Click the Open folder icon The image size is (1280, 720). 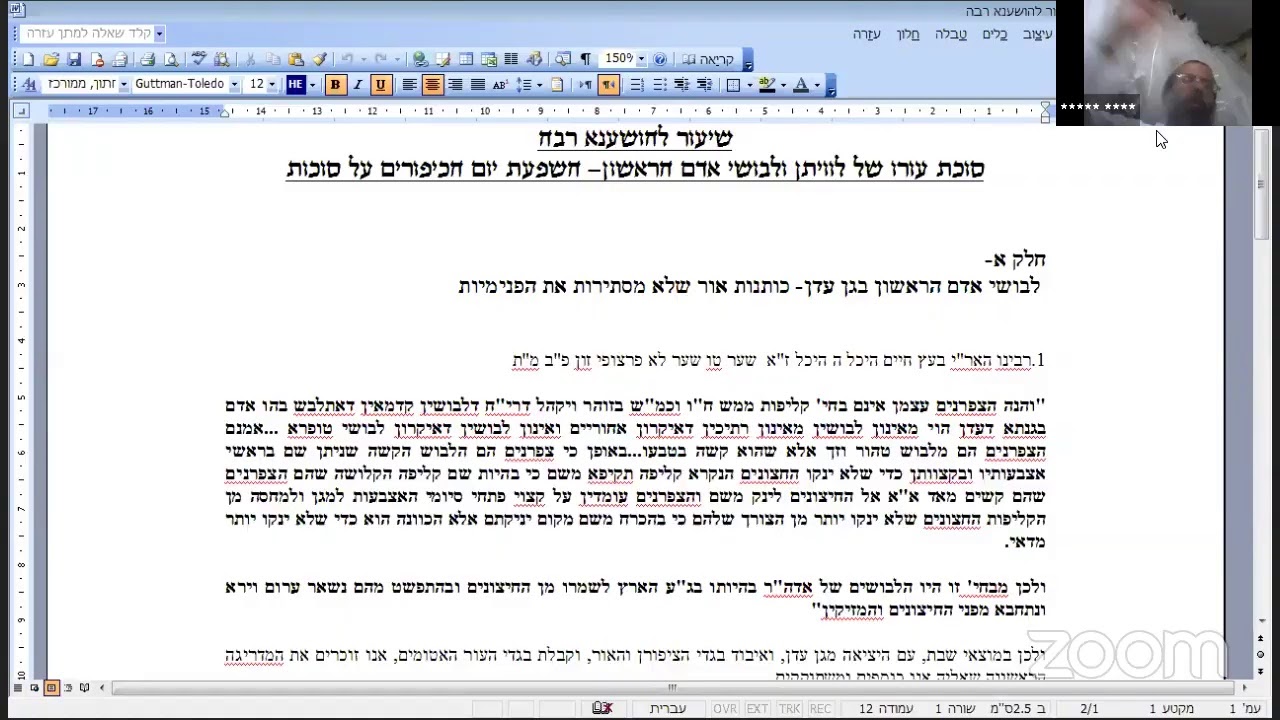[x=50, y=60]
